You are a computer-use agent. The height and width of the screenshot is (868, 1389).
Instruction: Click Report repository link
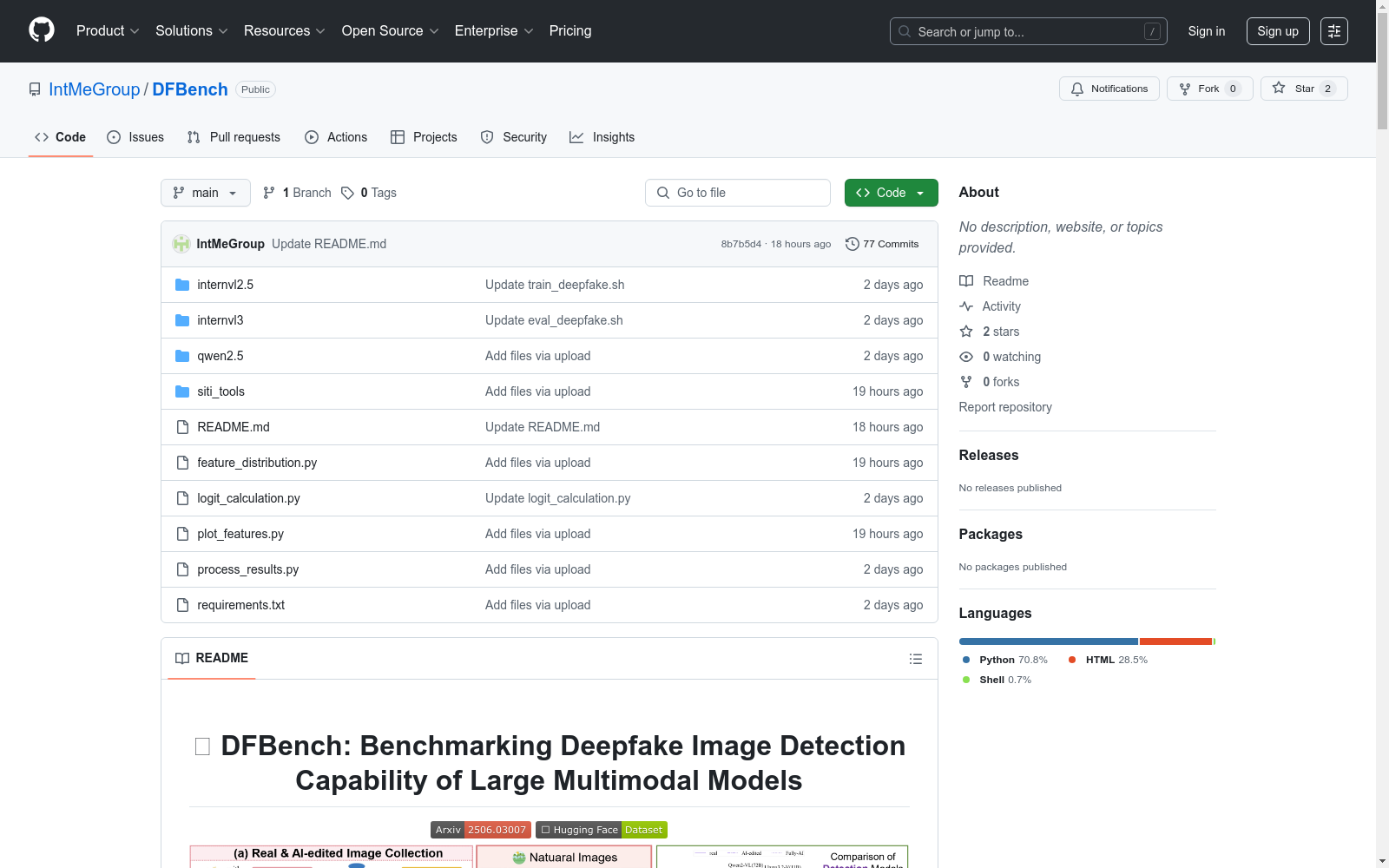pyautogui.click(x=1005, y=407)
